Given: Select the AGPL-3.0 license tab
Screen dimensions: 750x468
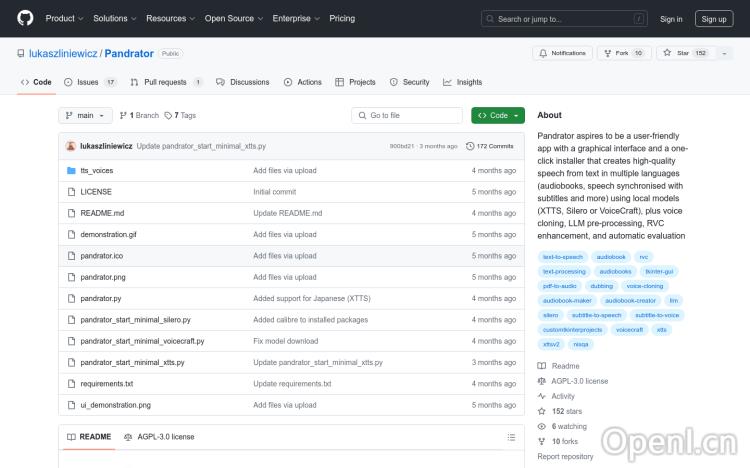Looking at the screenshot, I should pos(159,437).
